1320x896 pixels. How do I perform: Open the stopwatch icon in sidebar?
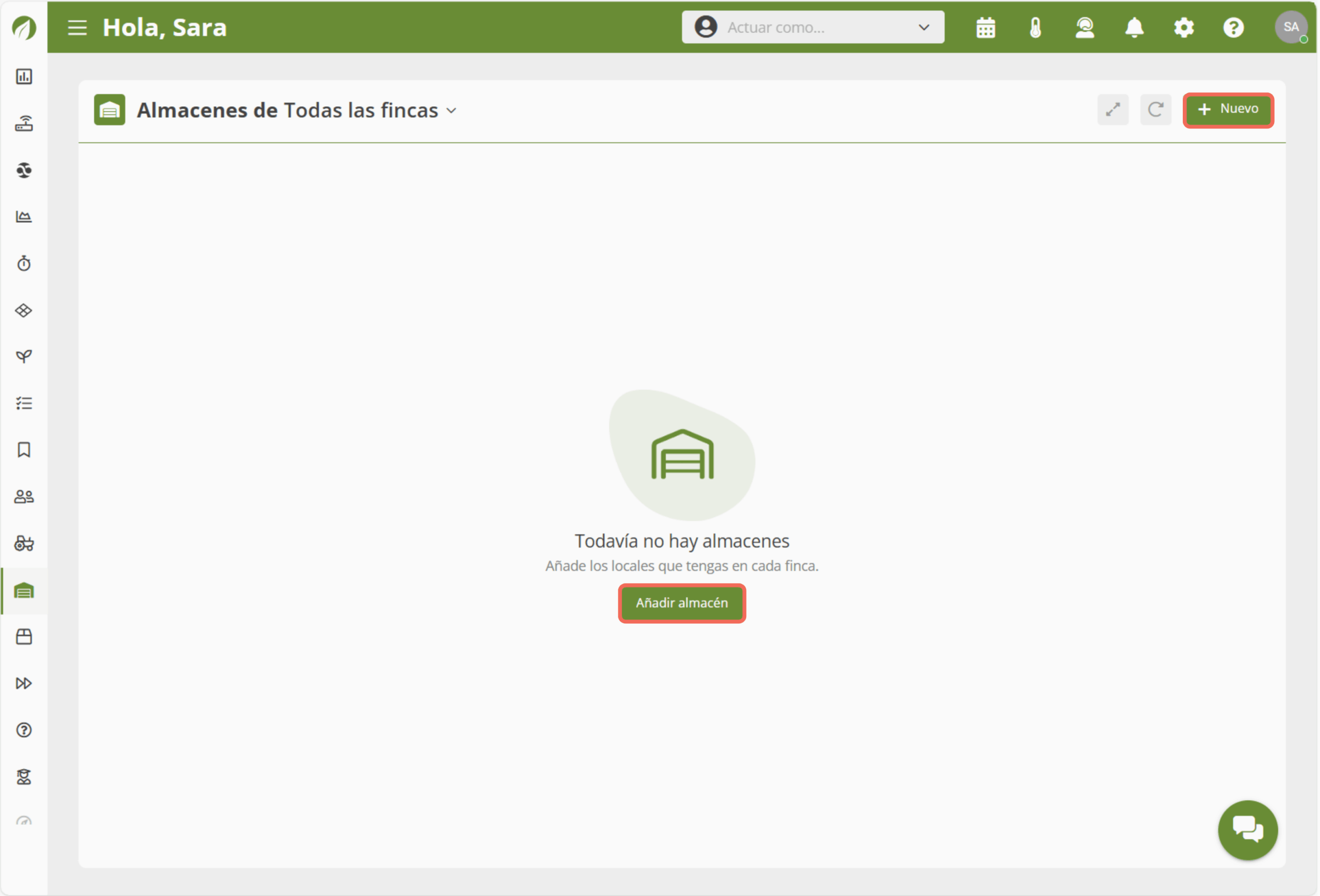24,263
